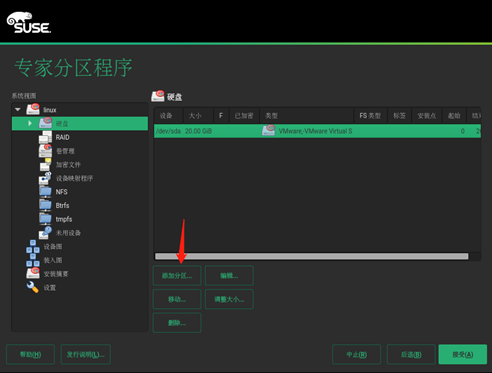The height and width of the screenshot is (373, 492).
Task: Expand the 硬盘 node arrow
Action: 30,123
